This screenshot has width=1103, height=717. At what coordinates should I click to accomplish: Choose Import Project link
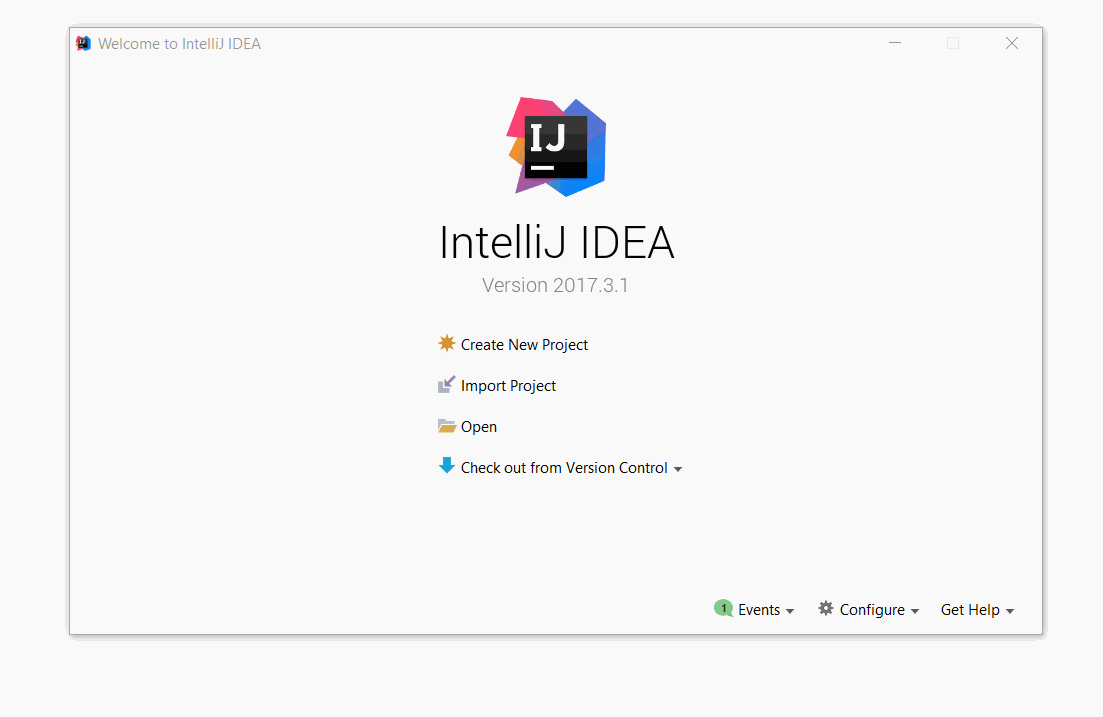[x=508, y=386]
